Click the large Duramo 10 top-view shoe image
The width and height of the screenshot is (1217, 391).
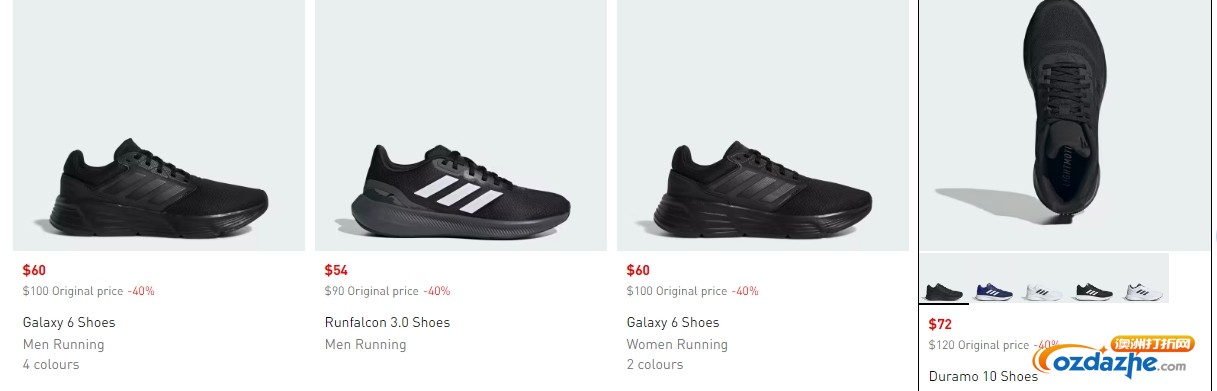click(x=1065, y=125)
